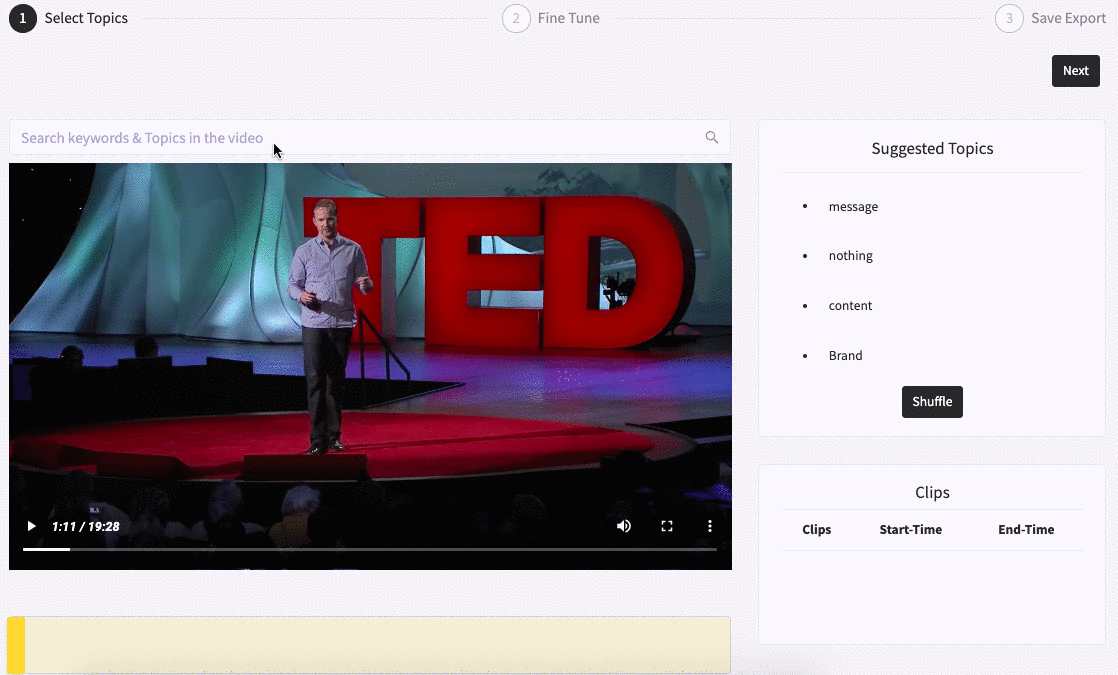
Task: Select the 'Brand' suggested topic
Action: tap(845, 356)
